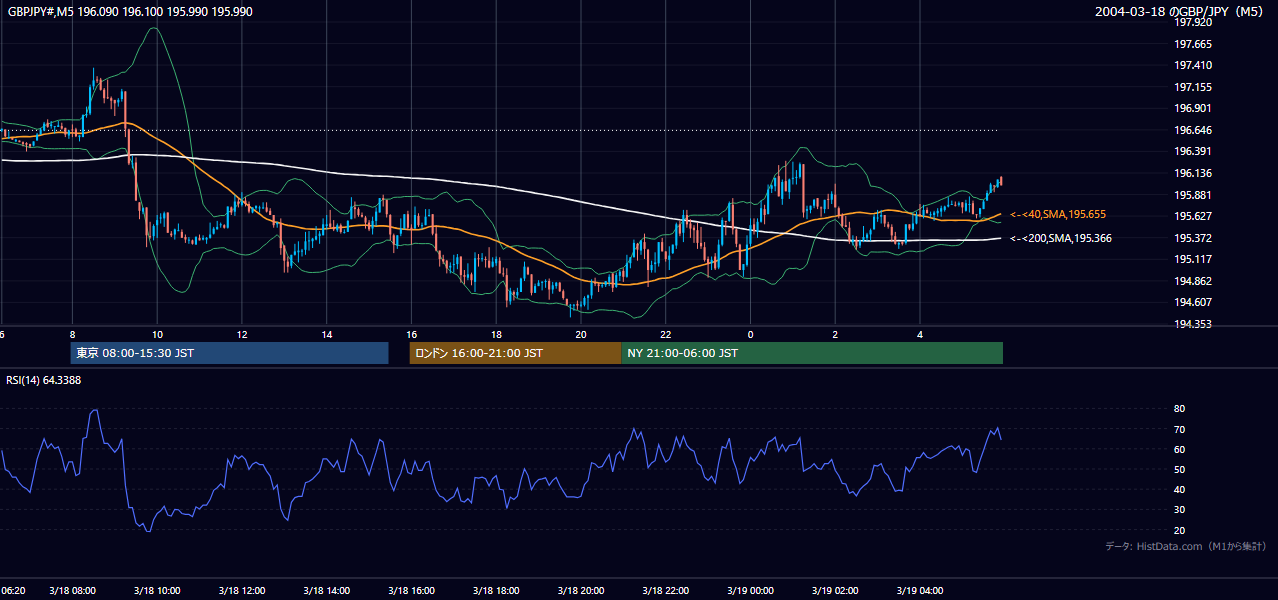The image size is (1278, 600).
Task: Click hour tick 16 under the price chart
Action: coord(412,334)
